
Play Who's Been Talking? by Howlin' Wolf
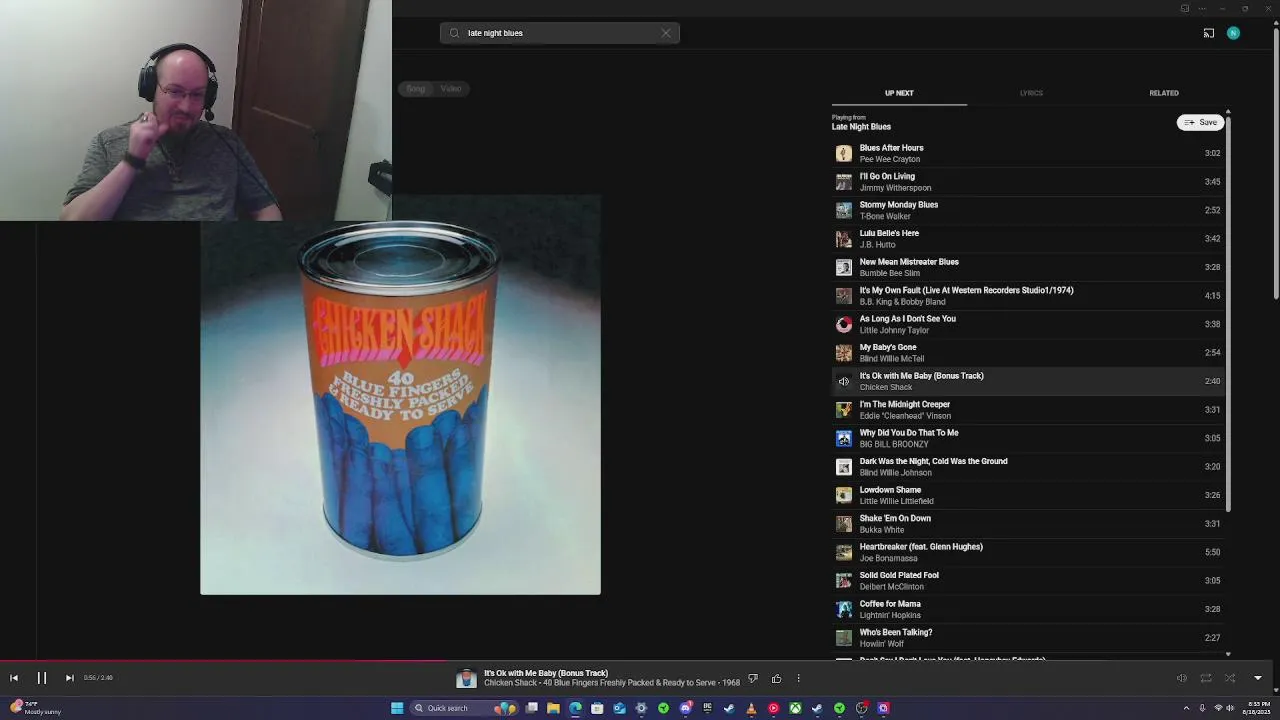(x=1028, y=638)
